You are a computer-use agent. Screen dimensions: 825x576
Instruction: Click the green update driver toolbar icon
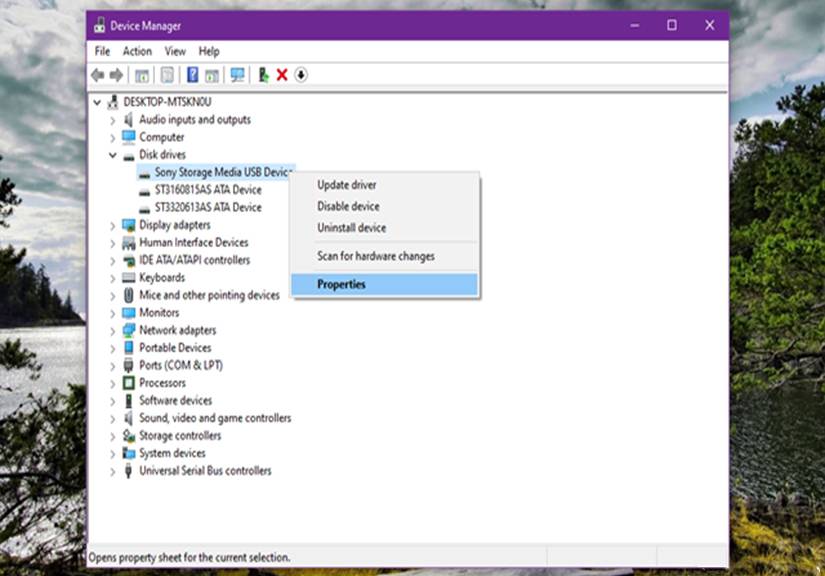(x=263, y=75)
